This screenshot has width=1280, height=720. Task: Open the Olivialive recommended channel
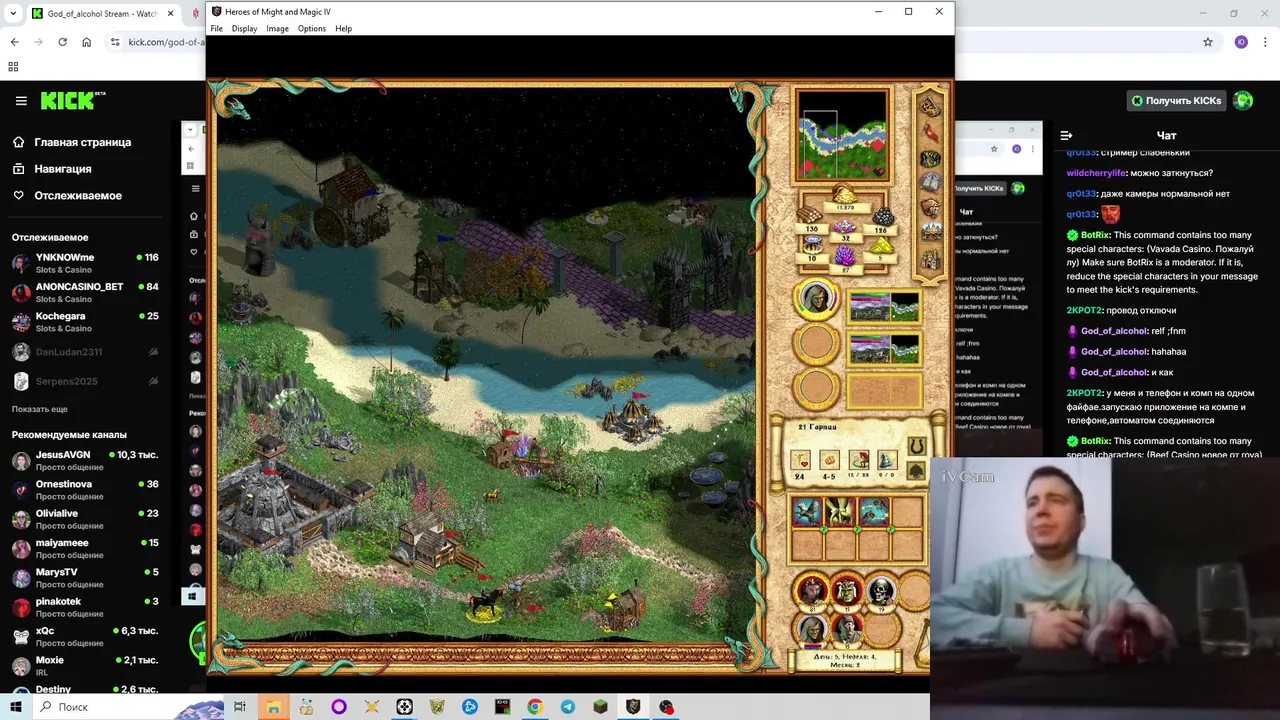(x=85, y=519)
